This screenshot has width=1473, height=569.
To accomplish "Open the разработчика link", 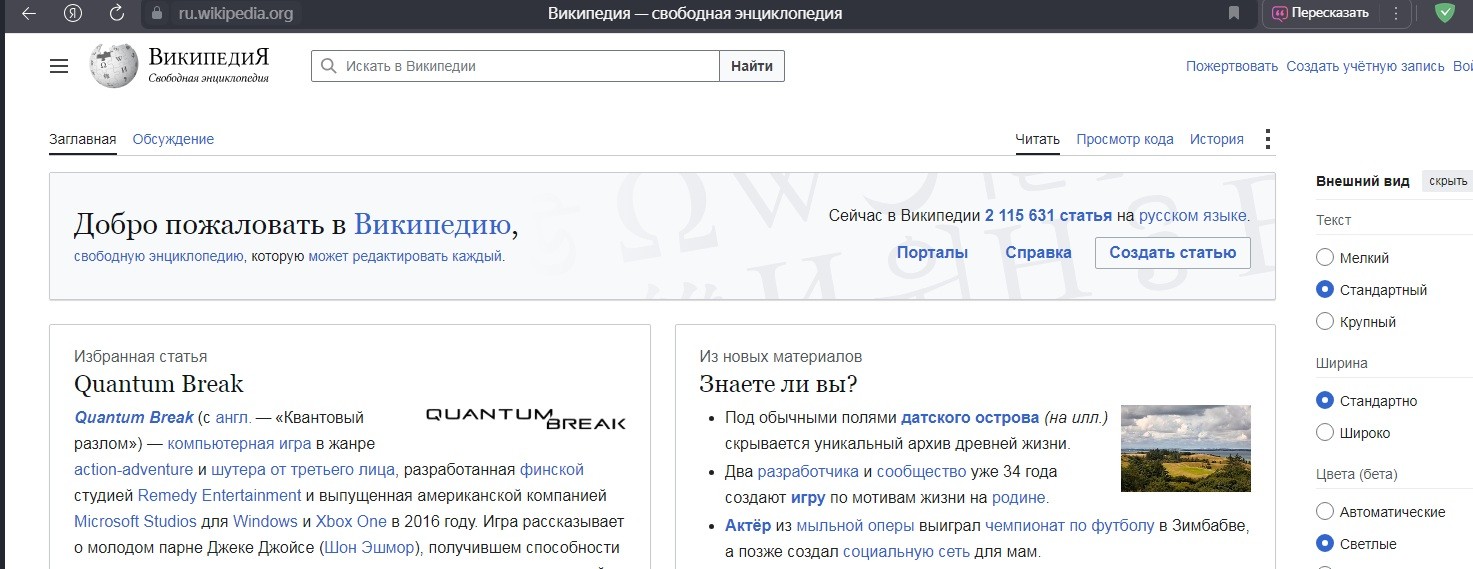I will [808, 471].
